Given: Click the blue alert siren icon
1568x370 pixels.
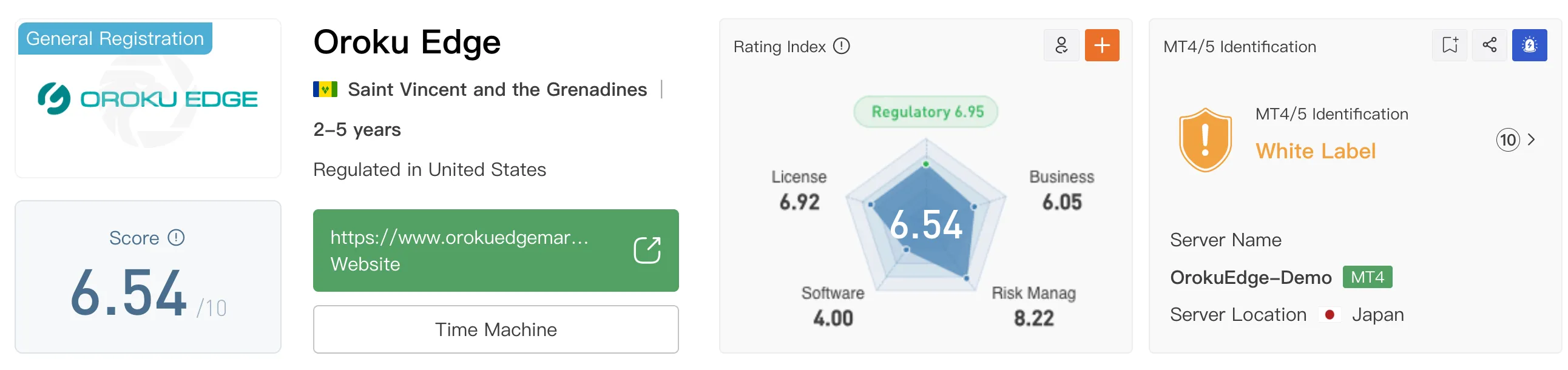Looking at the screenshot, I should pos(1530,45).
